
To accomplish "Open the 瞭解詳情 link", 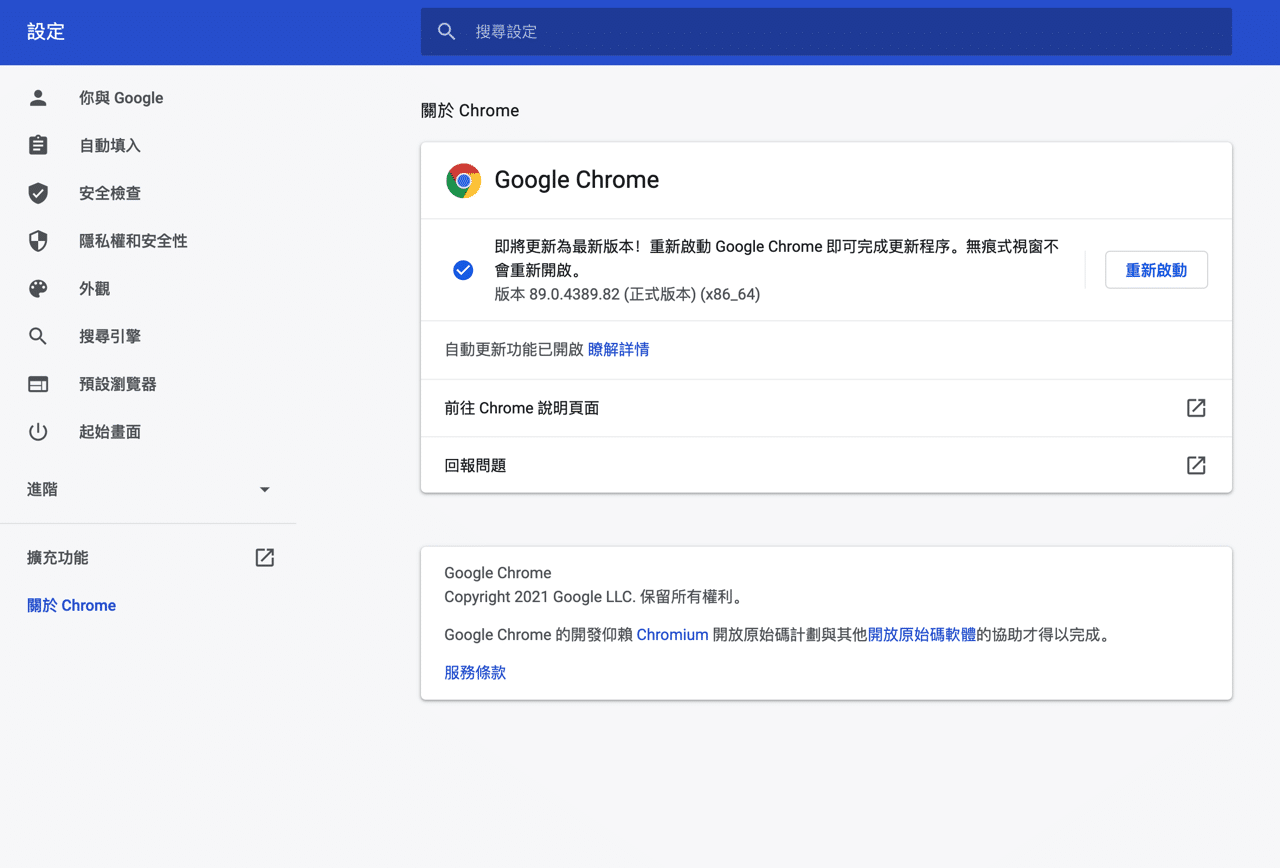I will click(618, 349).
